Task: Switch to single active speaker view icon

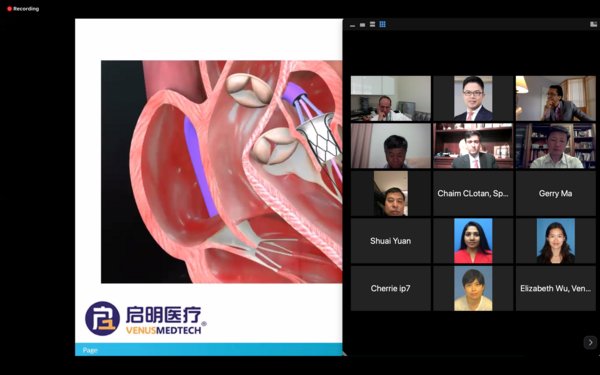Action: (362, 25)
